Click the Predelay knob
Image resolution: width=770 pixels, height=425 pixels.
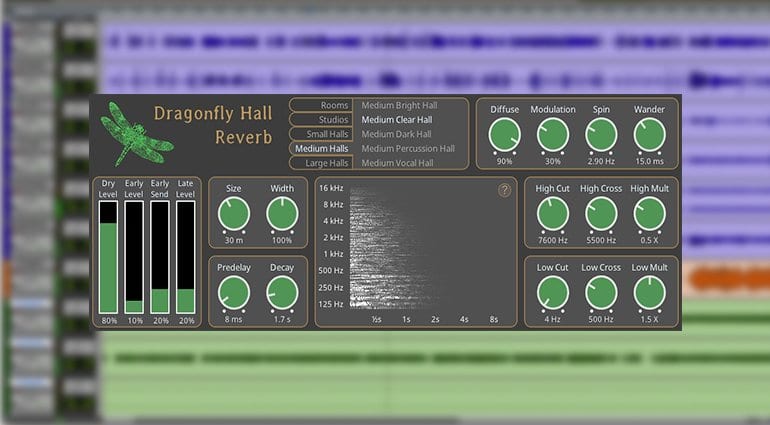click(234, 293)
